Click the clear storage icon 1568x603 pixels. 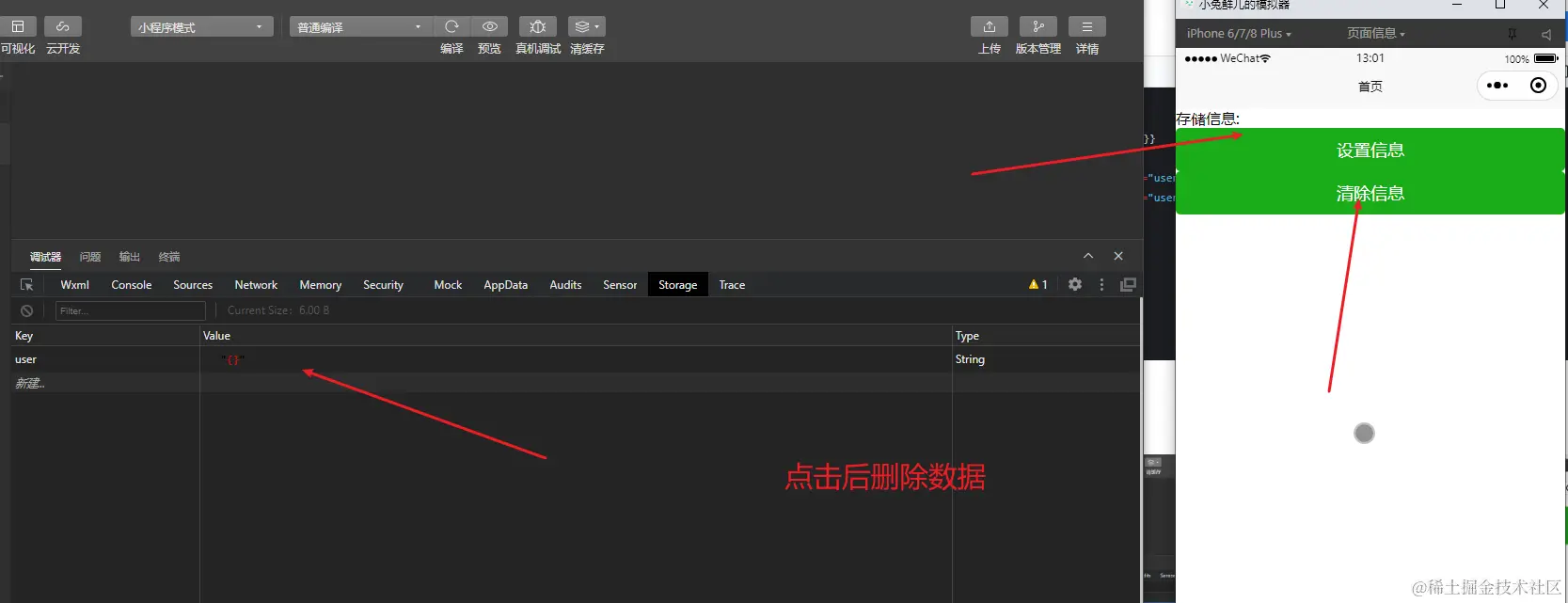pos(26,310)
